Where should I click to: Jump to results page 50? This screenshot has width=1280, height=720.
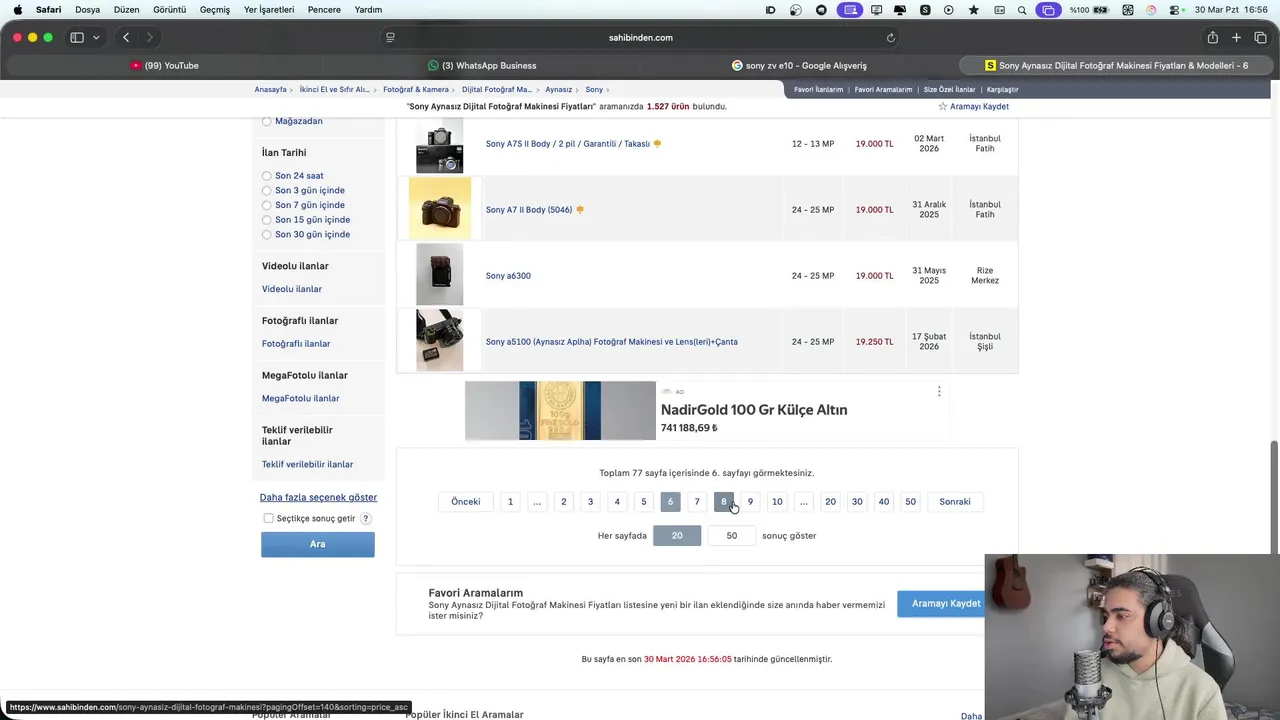pos(910,502)
